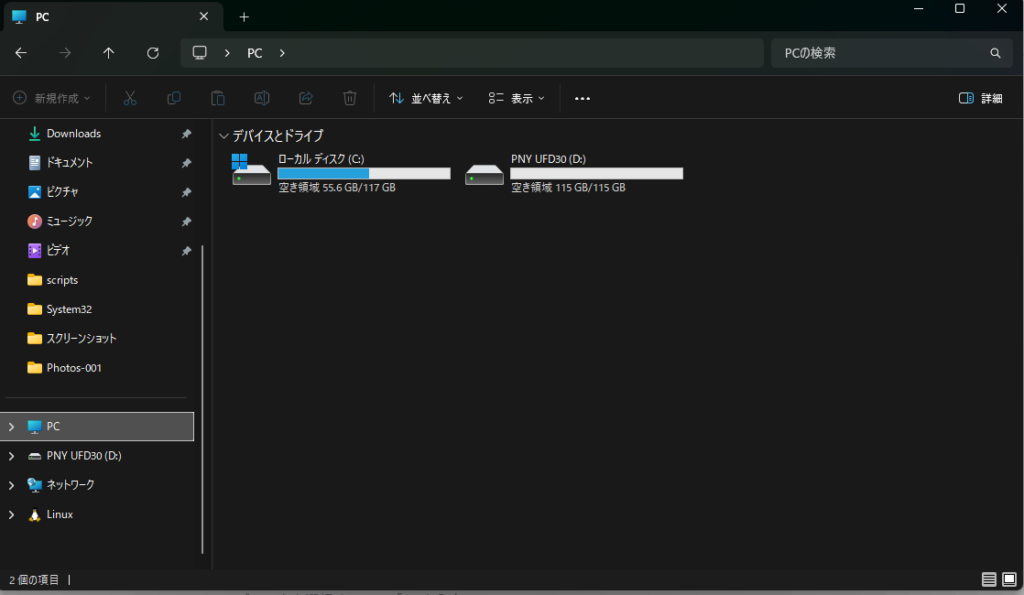The width and height of the screenshot is (1024, 595).
Task: Go up one level with Up arrow
Action: [x=109, y=53]
